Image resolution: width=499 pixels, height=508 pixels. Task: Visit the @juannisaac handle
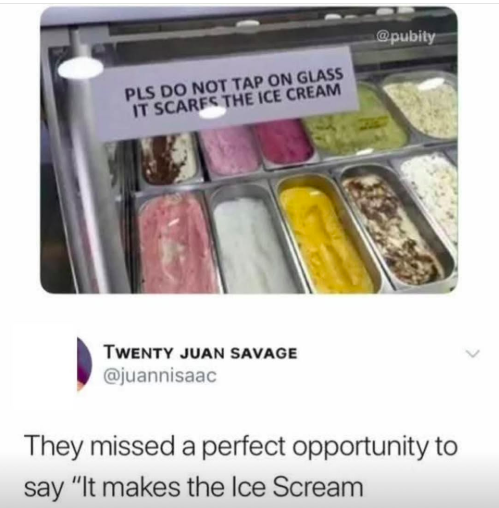tap(160, 376)
